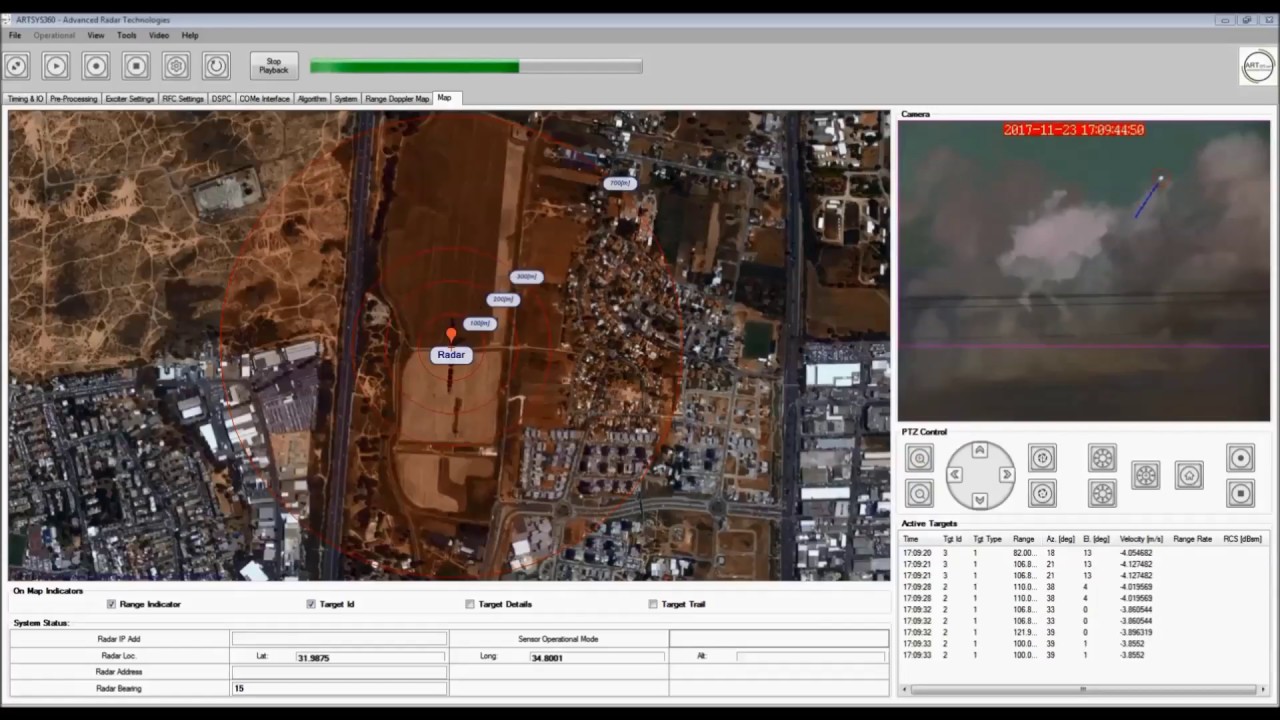Click the stop icon in PTZ Control
The width and height of the screenshot is (1280, 720).
coord(1240,493)
